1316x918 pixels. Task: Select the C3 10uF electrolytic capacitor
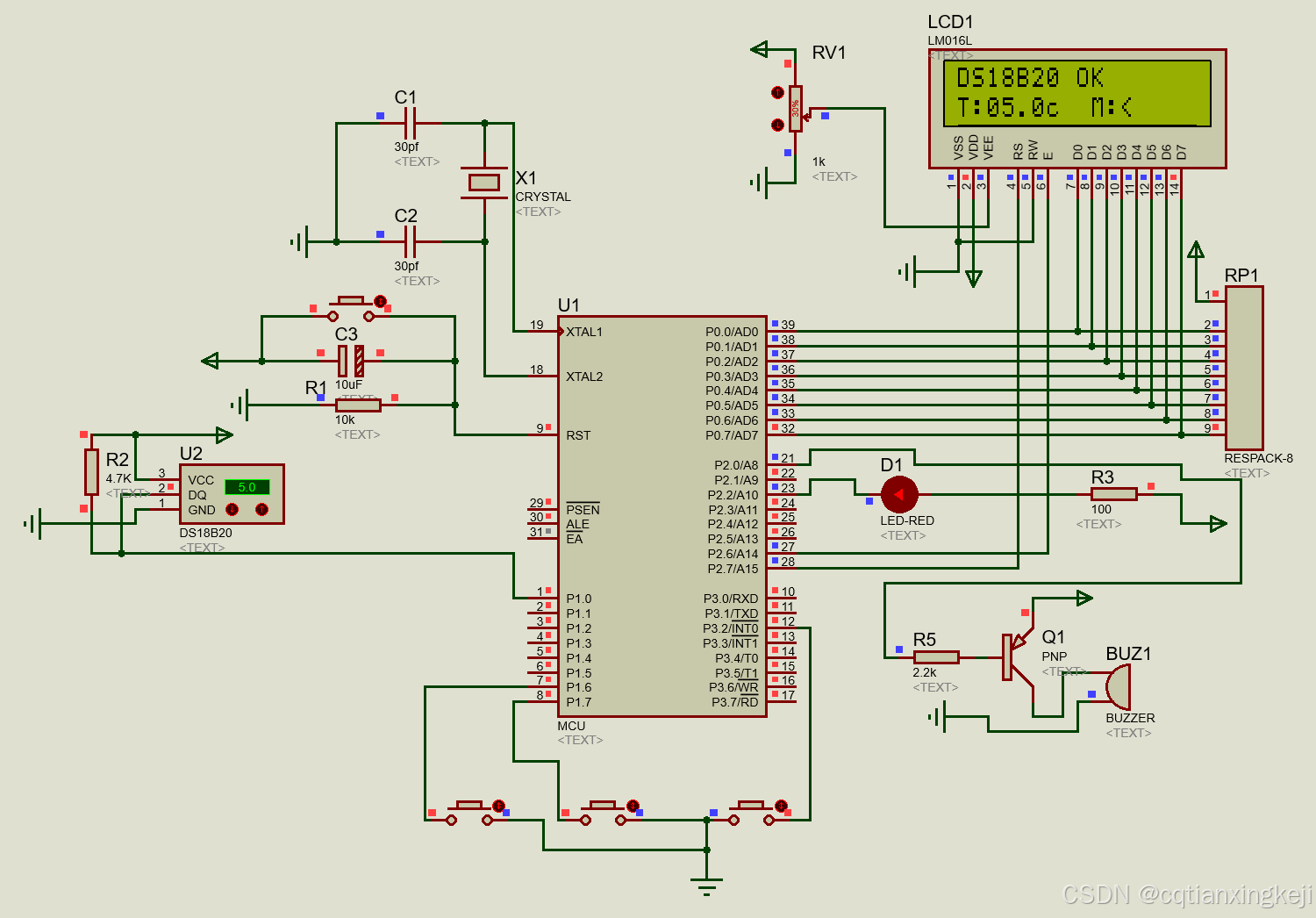pos(351,361)
